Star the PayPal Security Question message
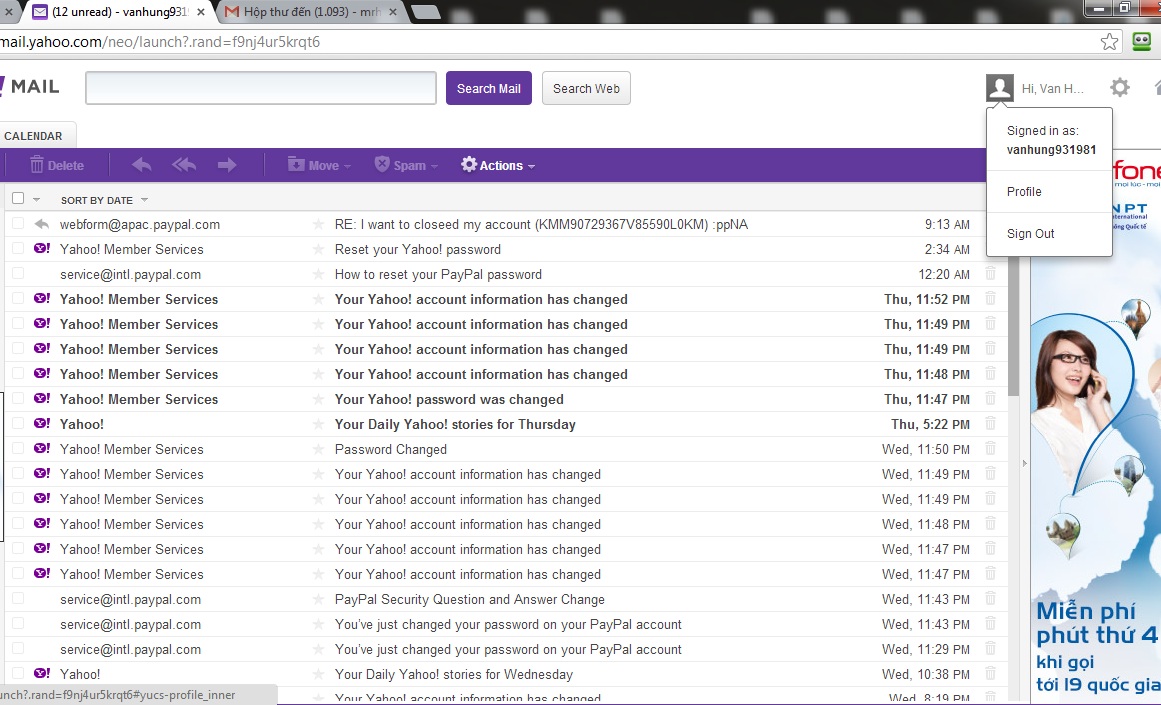This screenshot has width=1161, height=705. [x=318, y=599]
